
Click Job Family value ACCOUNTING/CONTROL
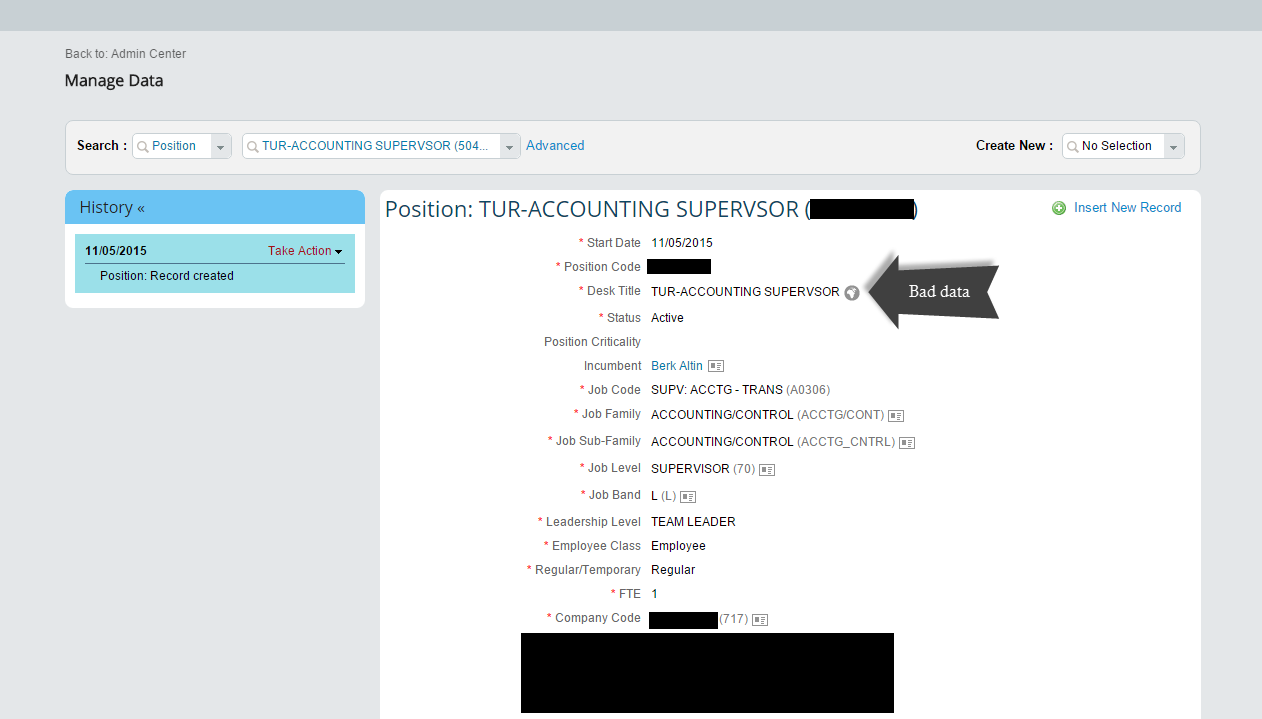coord(722,414)
